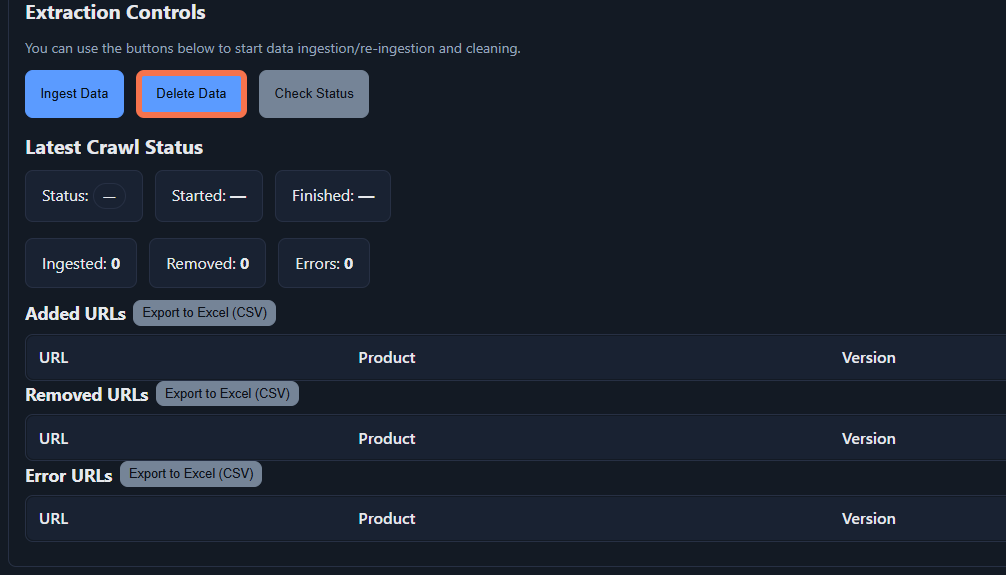Click the Ingested count card
Screen dimensions: 1006x575
[x=81, y=264]
